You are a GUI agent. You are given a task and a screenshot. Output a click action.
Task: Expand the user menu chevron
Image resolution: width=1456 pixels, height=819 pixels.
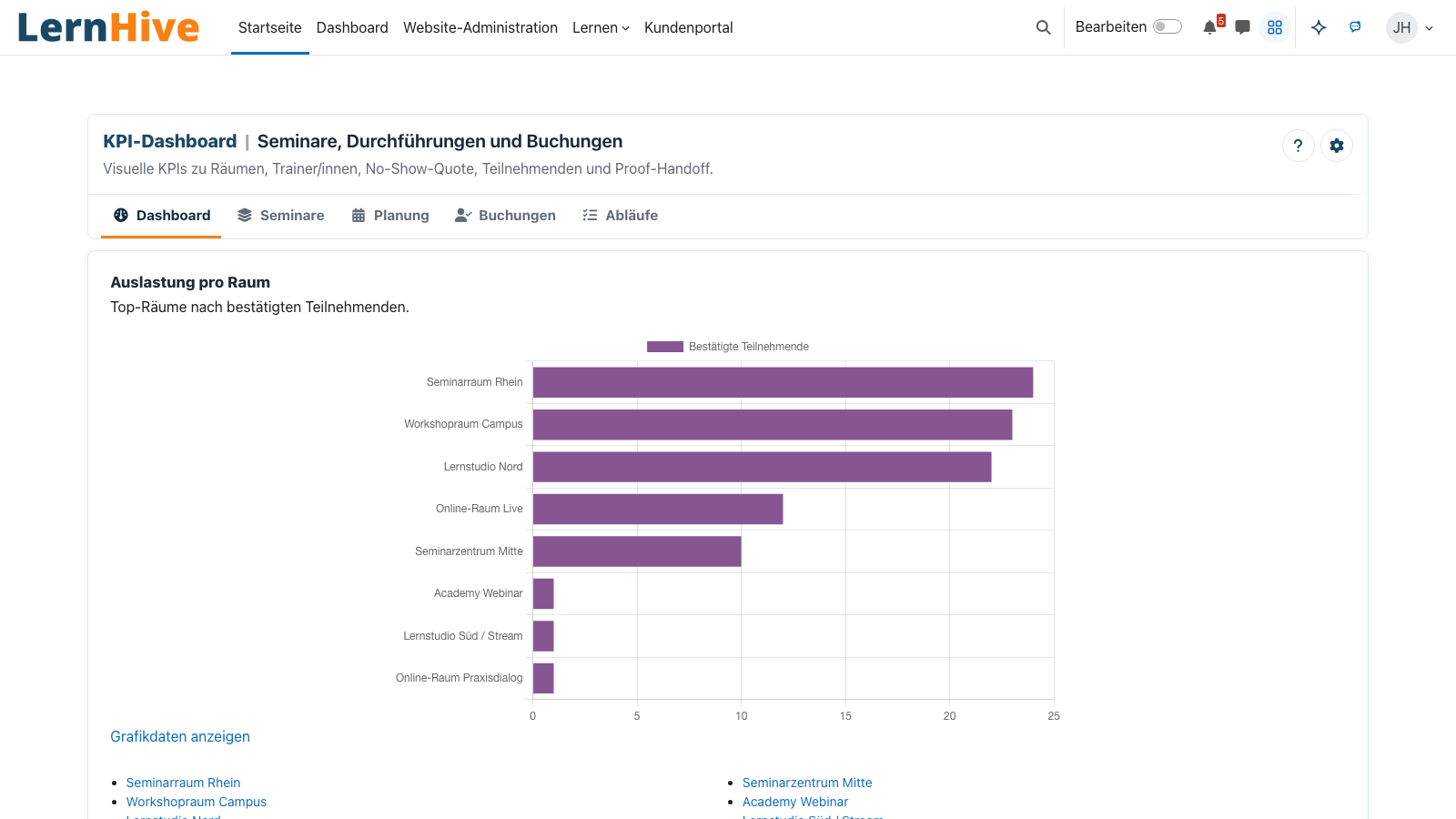pyautogui.click(x=1429, y=28)
